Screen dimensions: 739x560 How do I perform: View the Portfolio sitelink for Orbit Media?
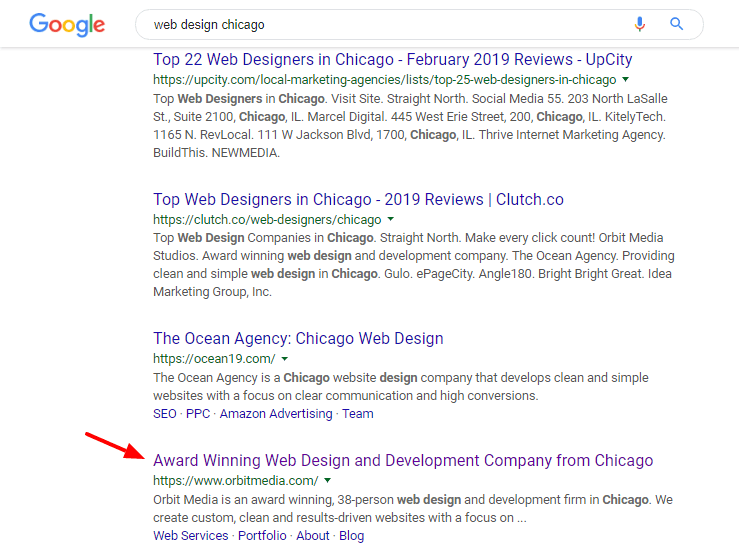click(260, 535)
